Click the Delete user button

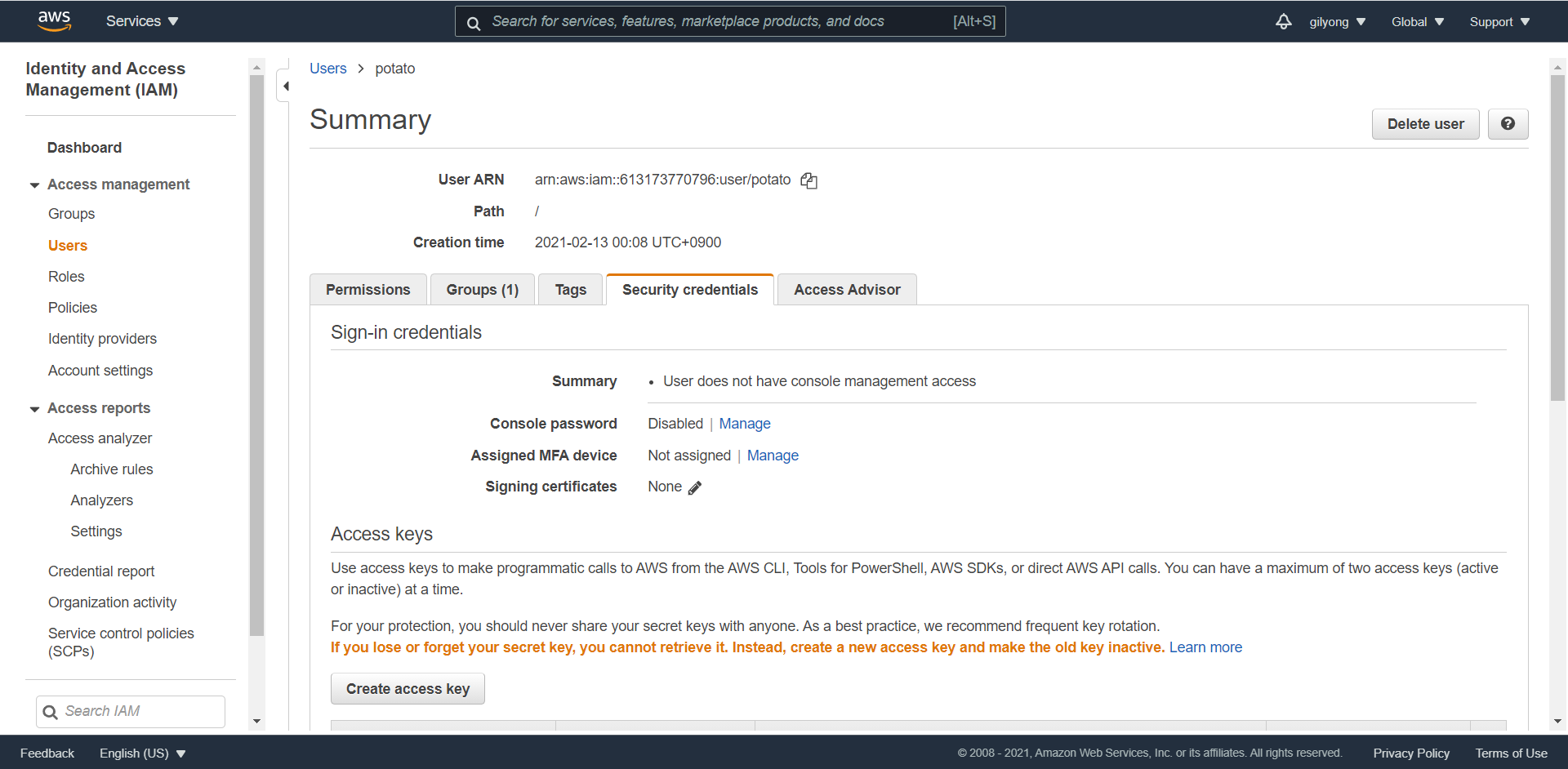click(x=1425, y=124)
